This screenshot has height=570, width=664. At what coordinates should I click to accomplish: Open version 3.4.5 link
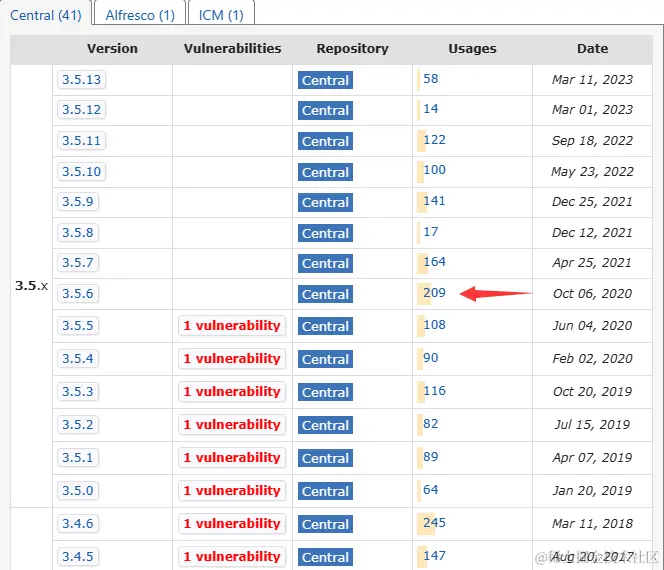tap(78, 556)
